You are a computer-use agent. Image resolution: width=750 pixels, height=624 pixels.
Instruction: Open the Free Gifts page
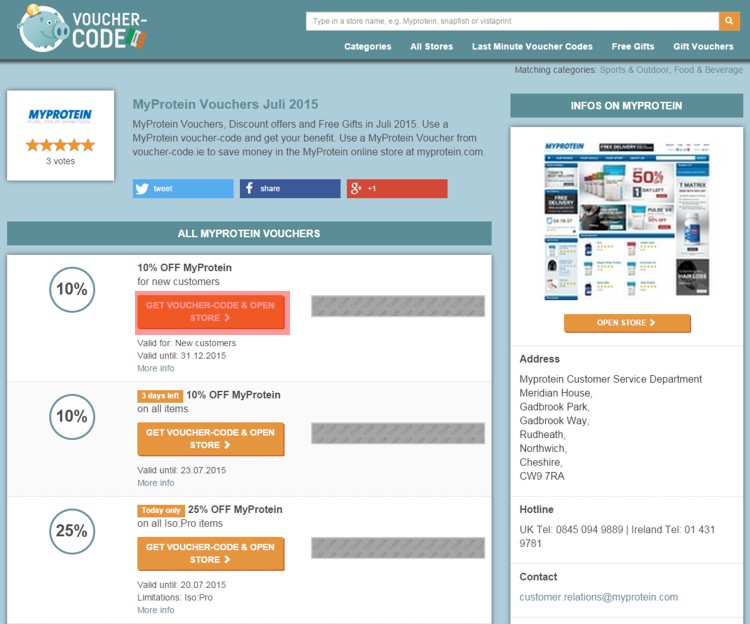(x=632, y=46)
